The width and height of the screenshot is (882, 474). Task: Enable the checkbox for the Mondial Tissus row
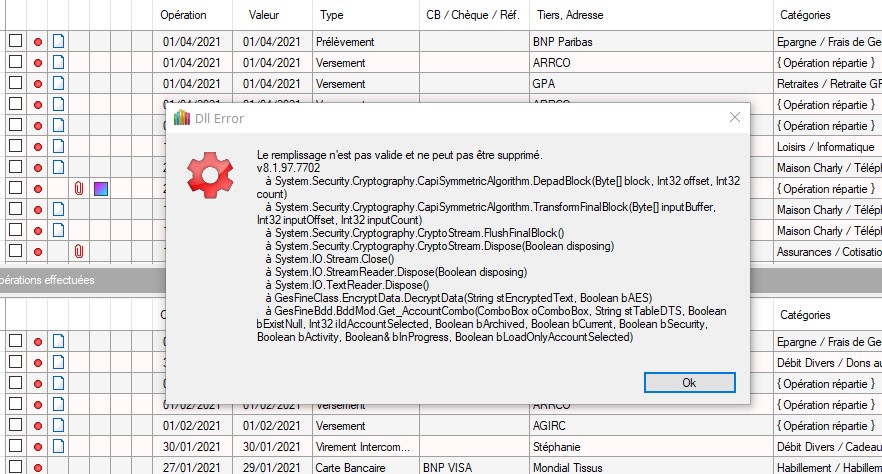click(15, 466)
